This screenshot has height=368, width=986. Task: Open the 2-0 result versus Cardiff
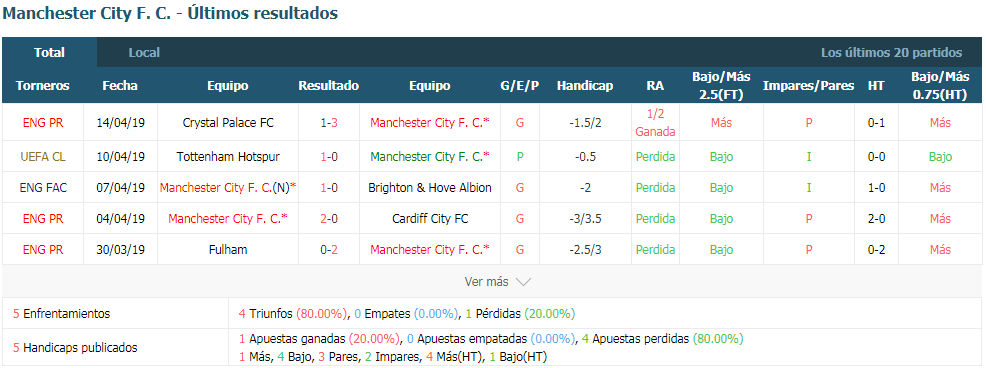point(329,218)
